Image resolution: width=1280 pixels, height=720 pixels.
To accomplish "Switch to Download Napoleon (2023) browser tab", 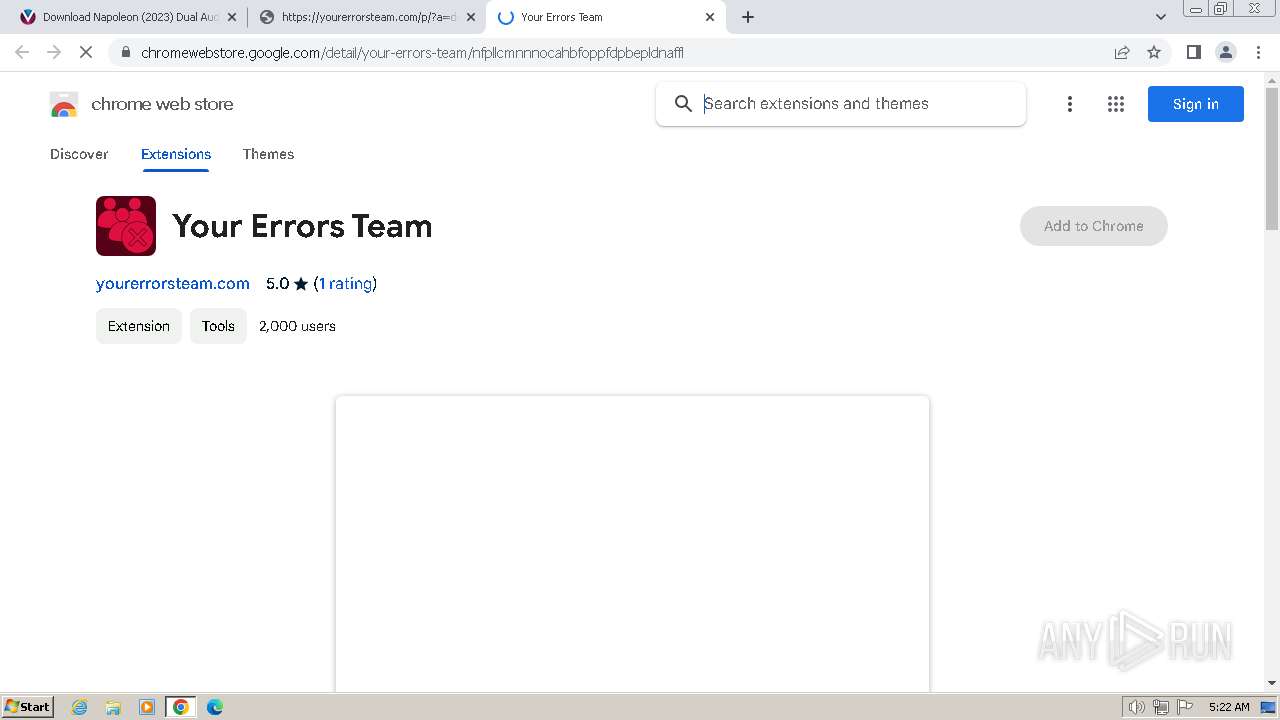I will pos(129,17).
